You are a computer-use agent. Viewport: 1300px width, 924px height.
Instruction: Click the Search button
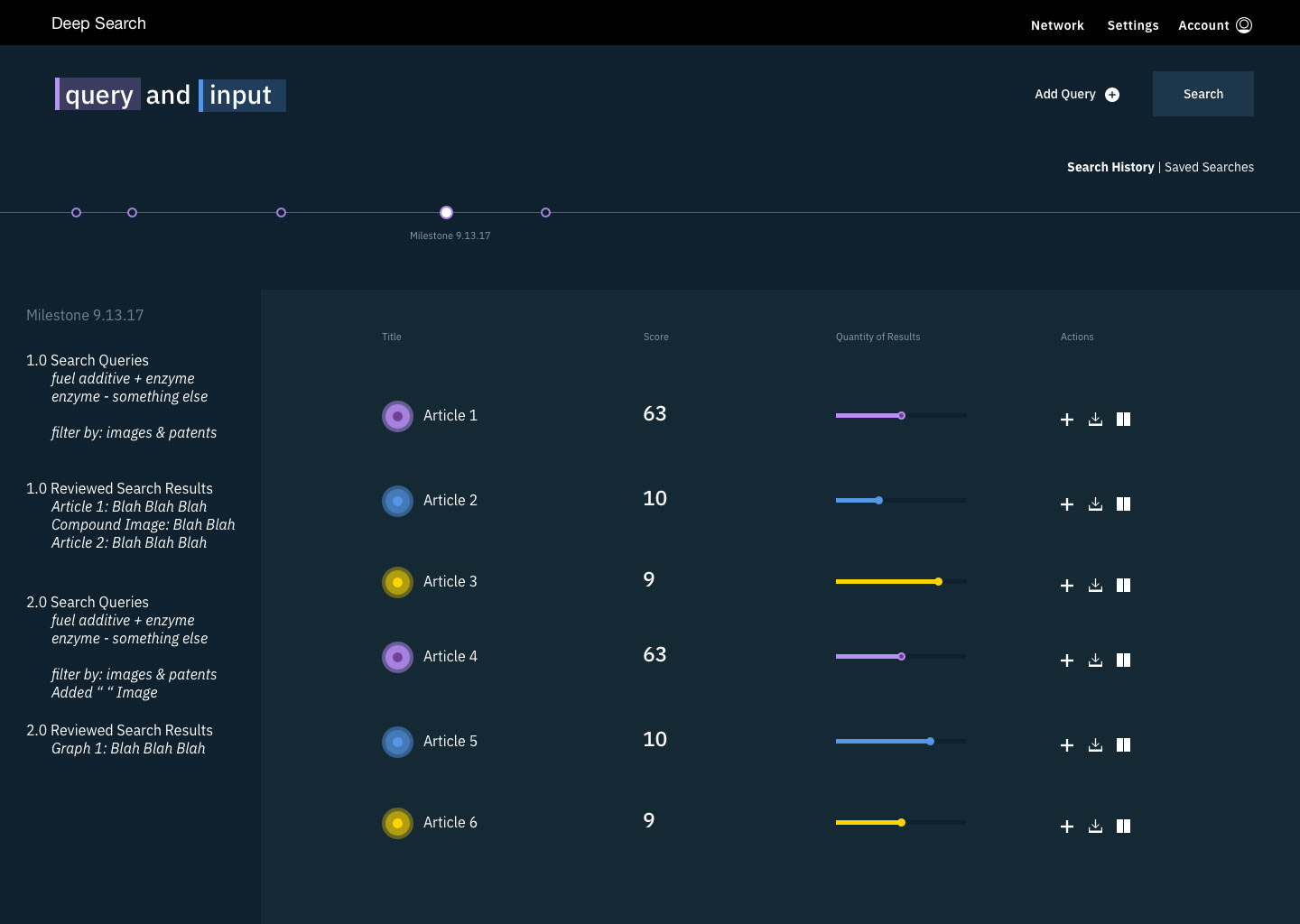pyautogui.click(x=1203, y=94)
